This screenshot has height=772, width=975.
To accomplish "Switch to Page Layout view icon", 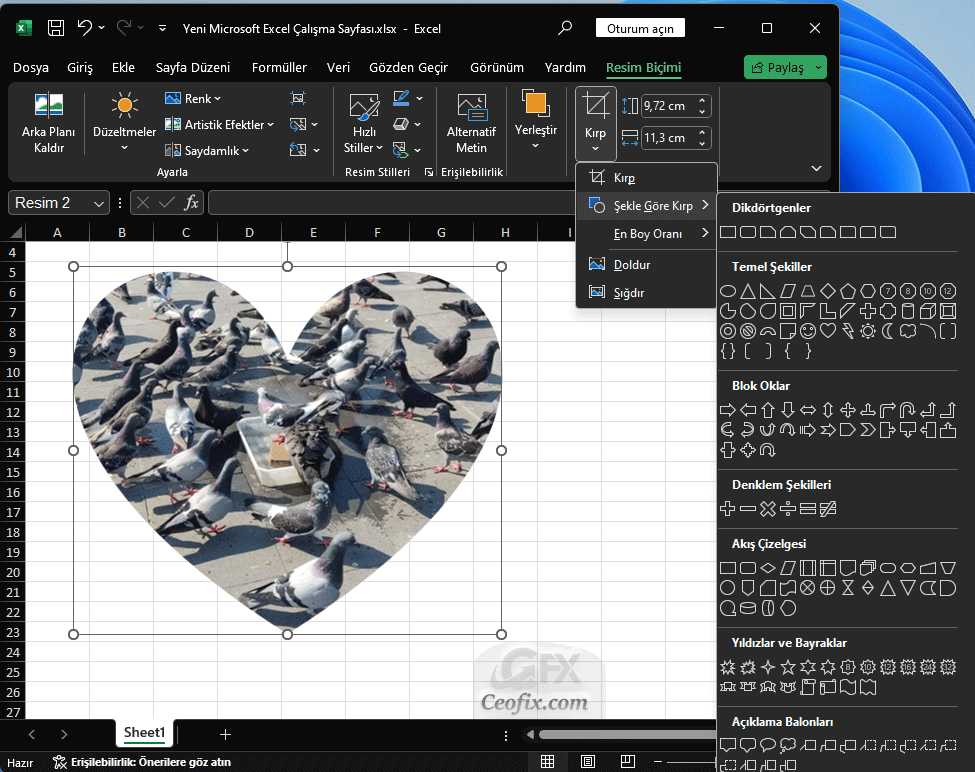I will (588, 761).
